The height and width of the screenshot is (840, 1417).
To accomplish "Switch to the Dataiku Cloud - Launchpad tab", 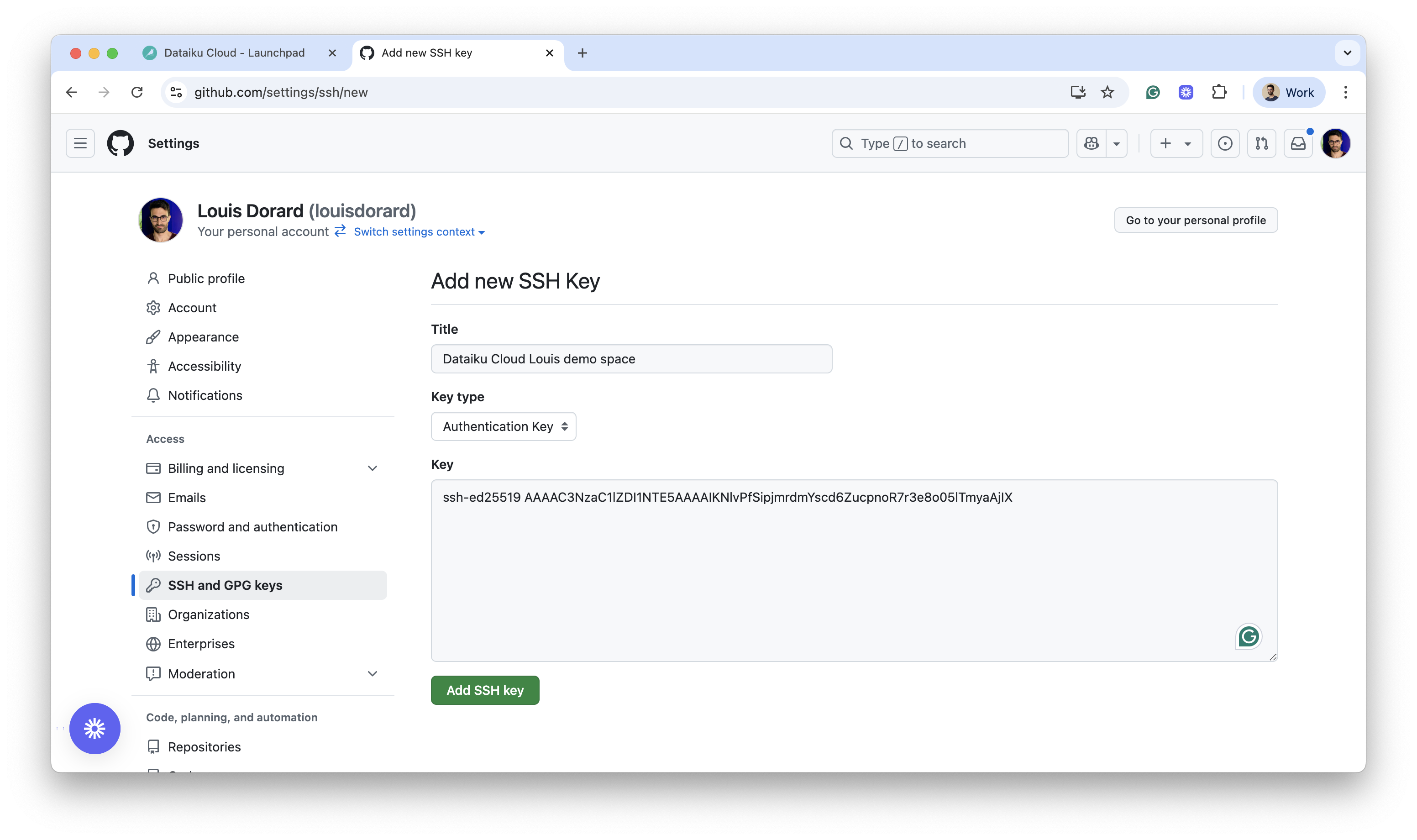I will [x=234, y=52].
